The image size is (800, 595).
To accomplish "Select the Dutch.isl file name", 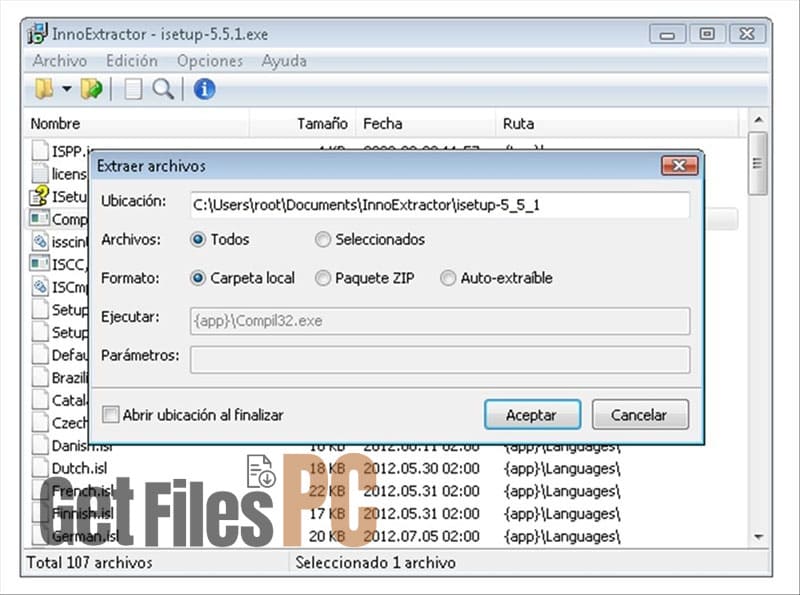I will click(80, 468).
